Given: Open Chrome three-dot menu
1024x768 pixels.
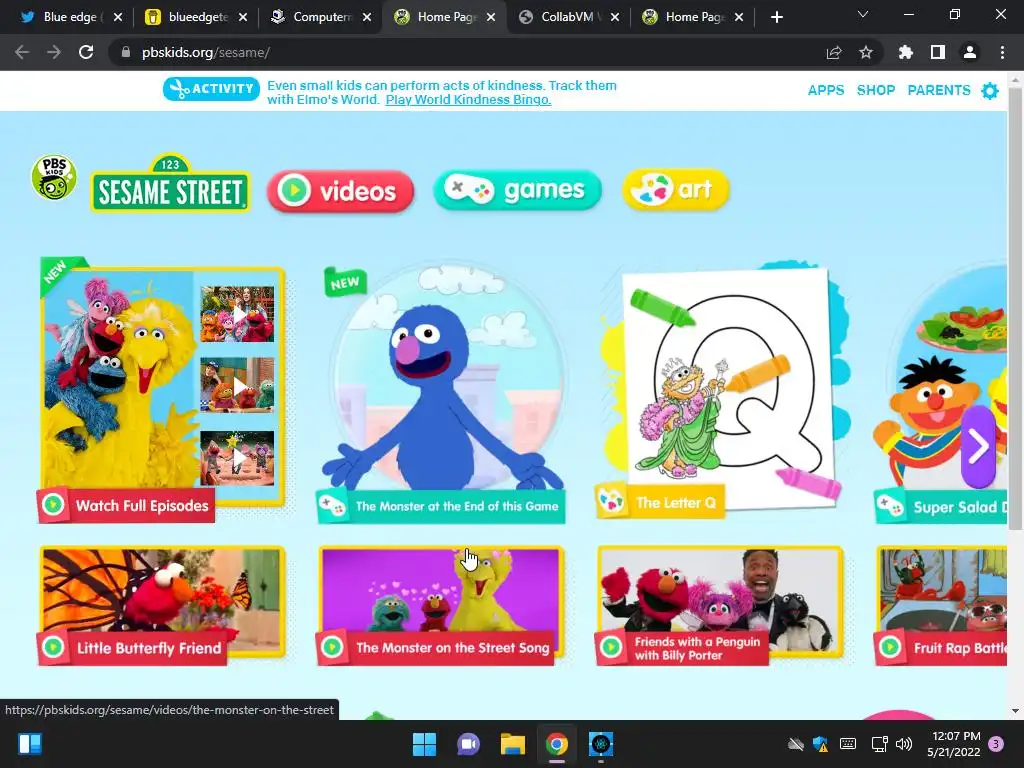Looking at the screenshot, I should pos(1002,52).
